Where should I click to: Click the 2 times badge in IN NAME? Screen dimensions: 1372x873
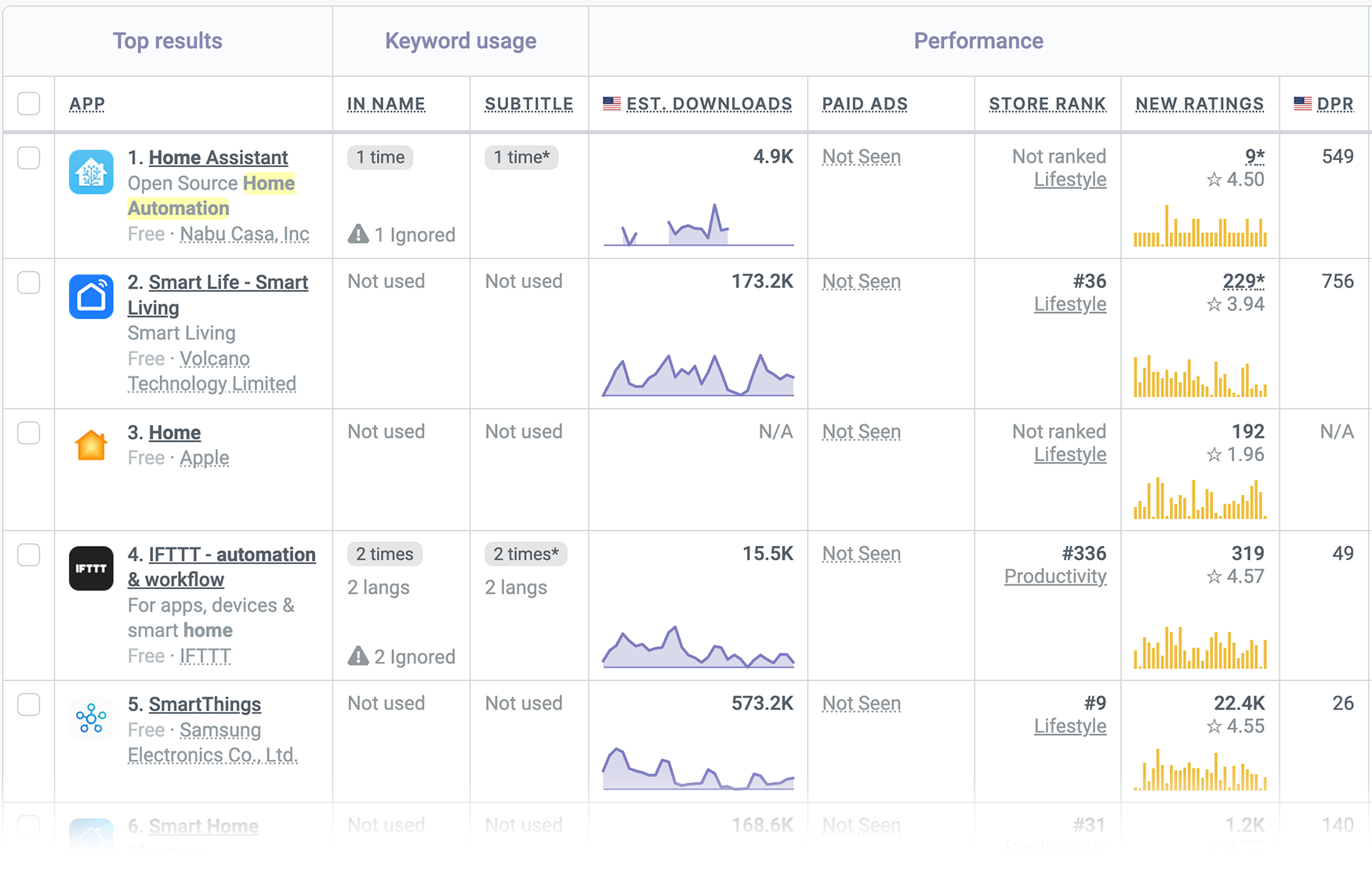[x=385, y=555]
